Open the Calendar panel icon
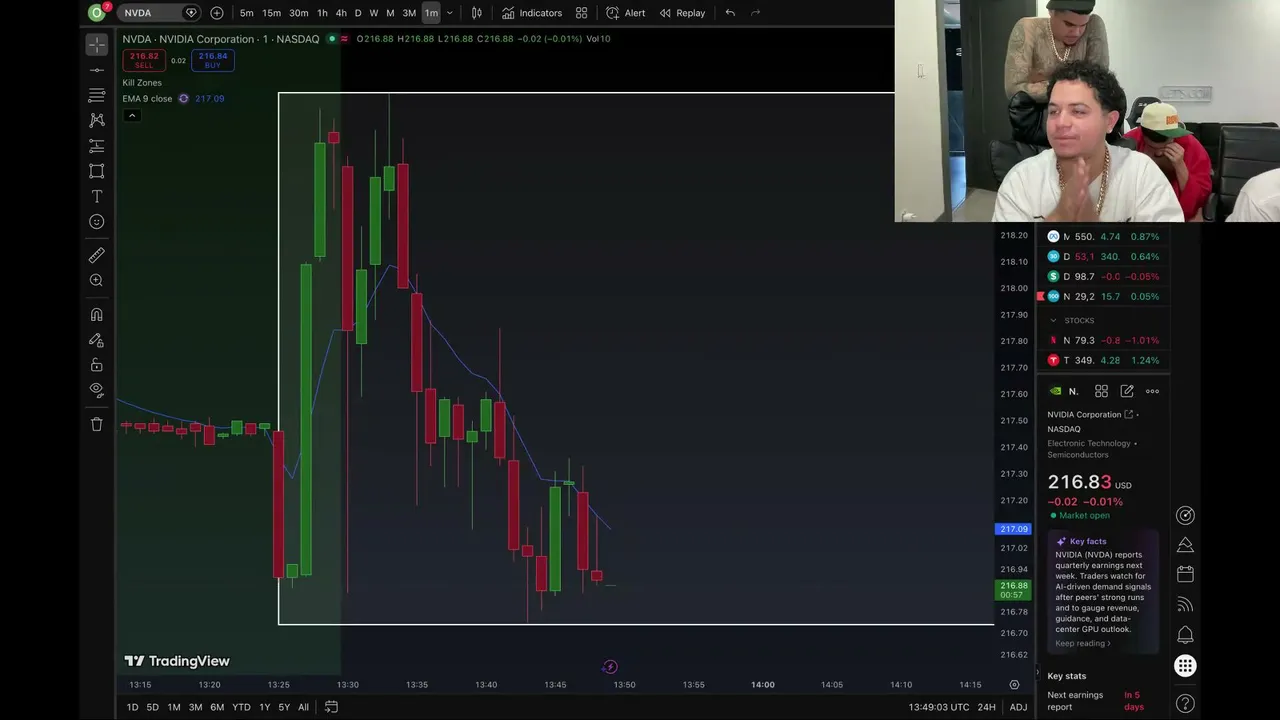Screen dimensions: 1280x720 (1185, 574)
